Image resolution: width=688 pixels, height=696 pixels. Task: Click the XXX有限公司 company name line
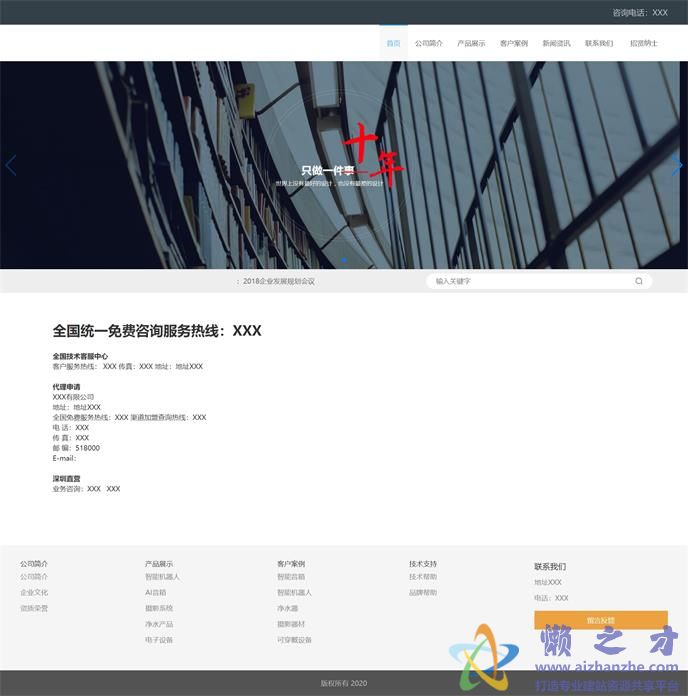click(73, 397)
